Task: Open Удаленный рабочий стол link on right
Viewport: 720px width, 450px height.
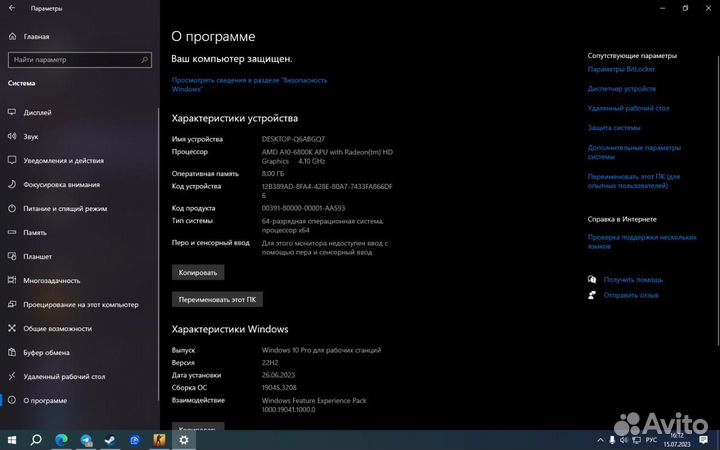Action: [629, 108]
